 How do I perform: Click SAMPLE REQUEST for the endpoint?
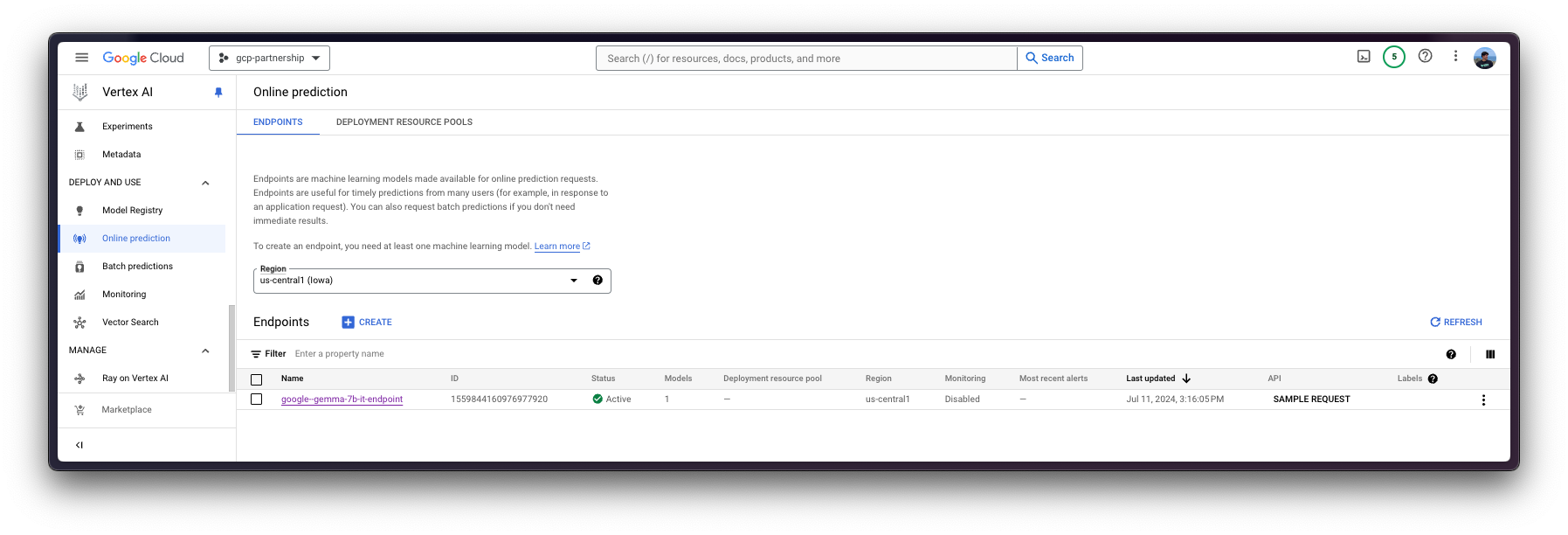[x=1311, y=400]
